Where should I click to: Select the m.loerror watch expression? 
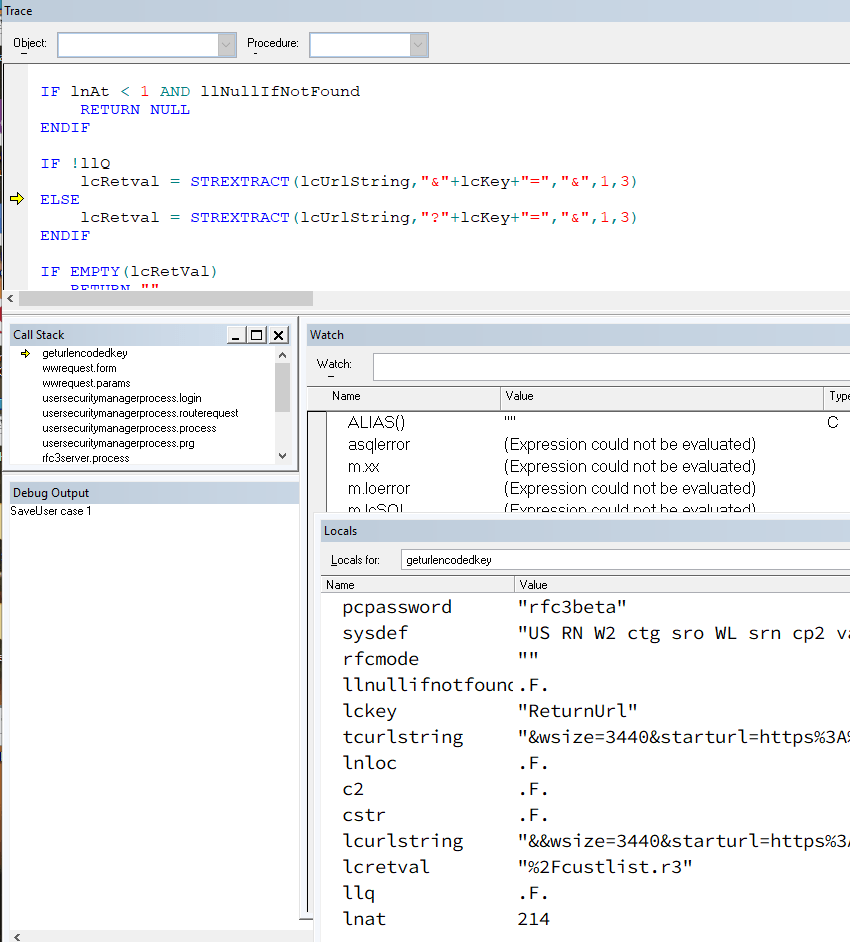pyautogui.click(x=378, y=488)
